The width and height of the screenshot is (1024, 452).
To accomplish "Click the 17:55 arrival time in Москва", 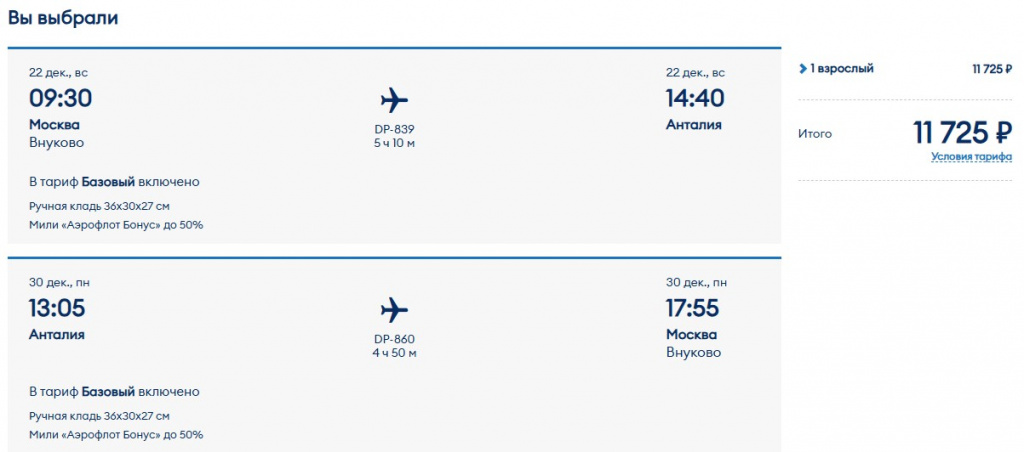I will point(693,308).
